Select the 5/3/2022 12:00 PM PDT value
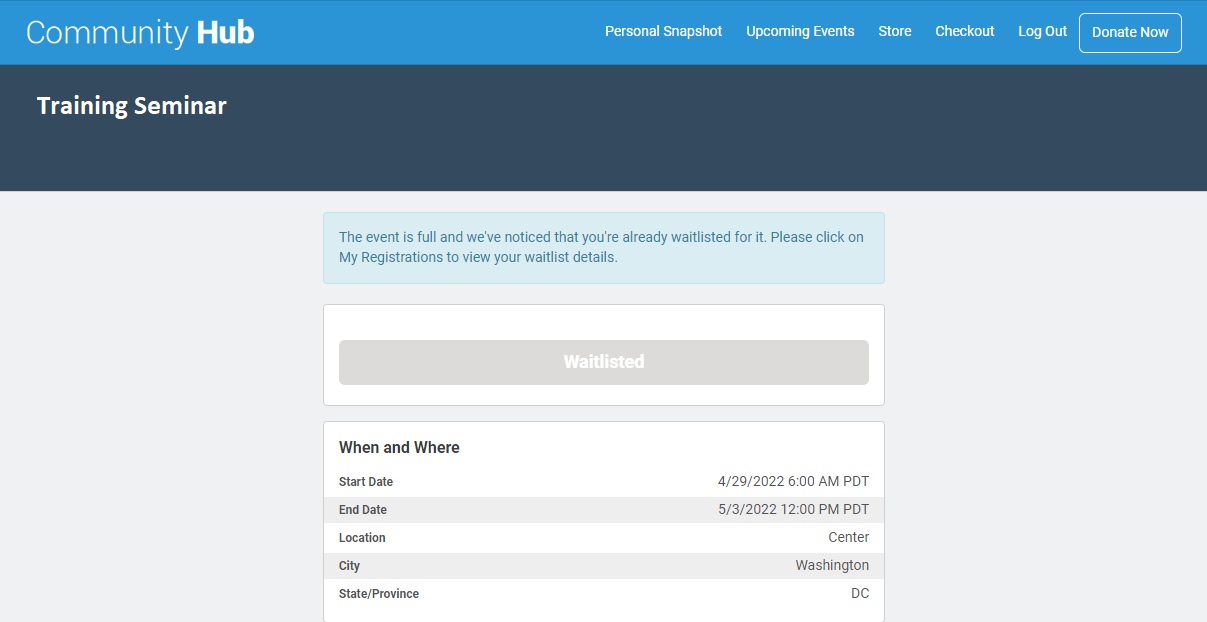 (793, 510)
